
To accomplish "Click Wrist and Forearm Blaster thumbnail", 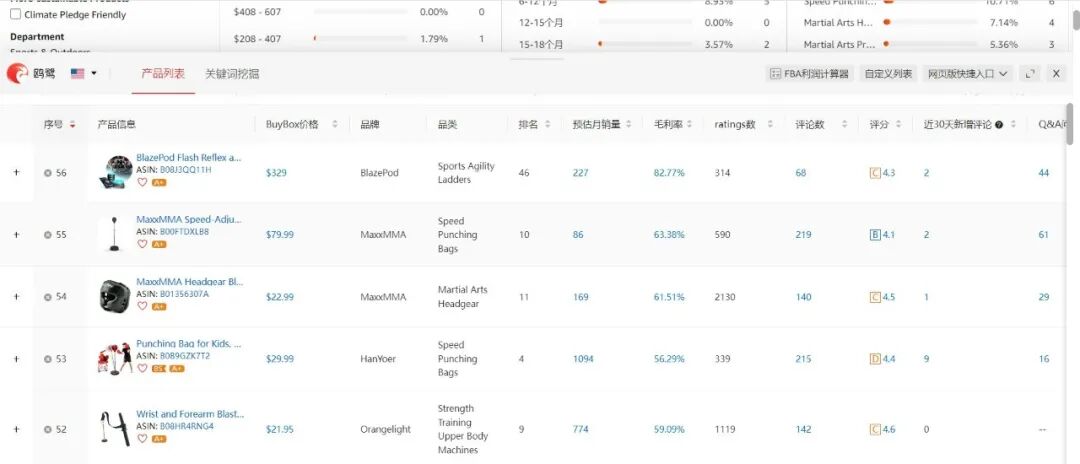I will [x=114, y=428].
